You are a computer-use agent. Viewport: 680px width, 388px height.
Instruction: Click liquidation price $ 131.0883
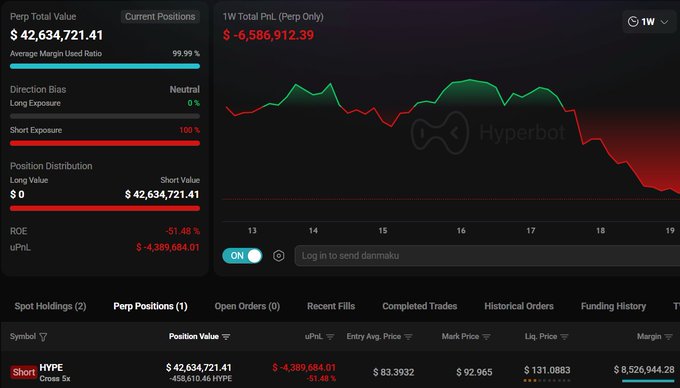[x=547, y=370]
